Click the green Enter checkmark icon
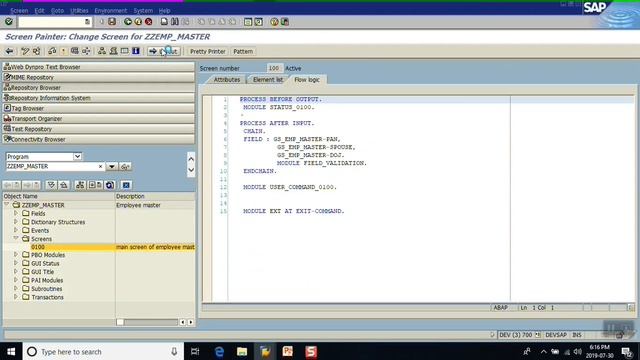The image size is (640, 360). tap(9, 22)
